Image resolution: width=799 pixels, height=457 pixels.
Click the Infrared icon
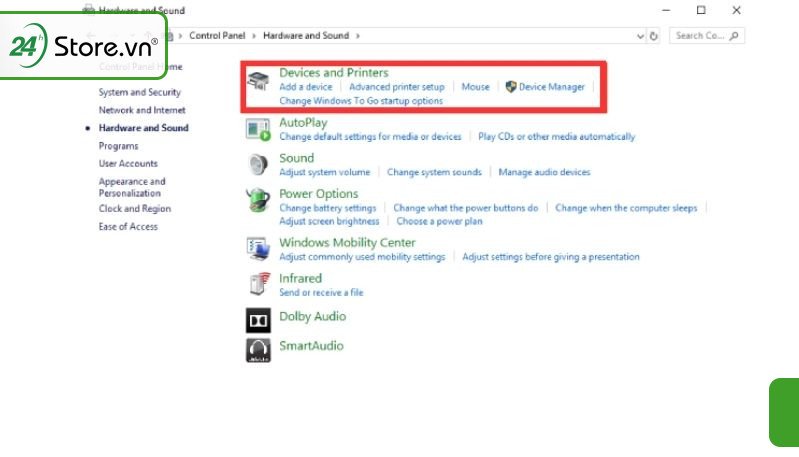coord(258,284)
